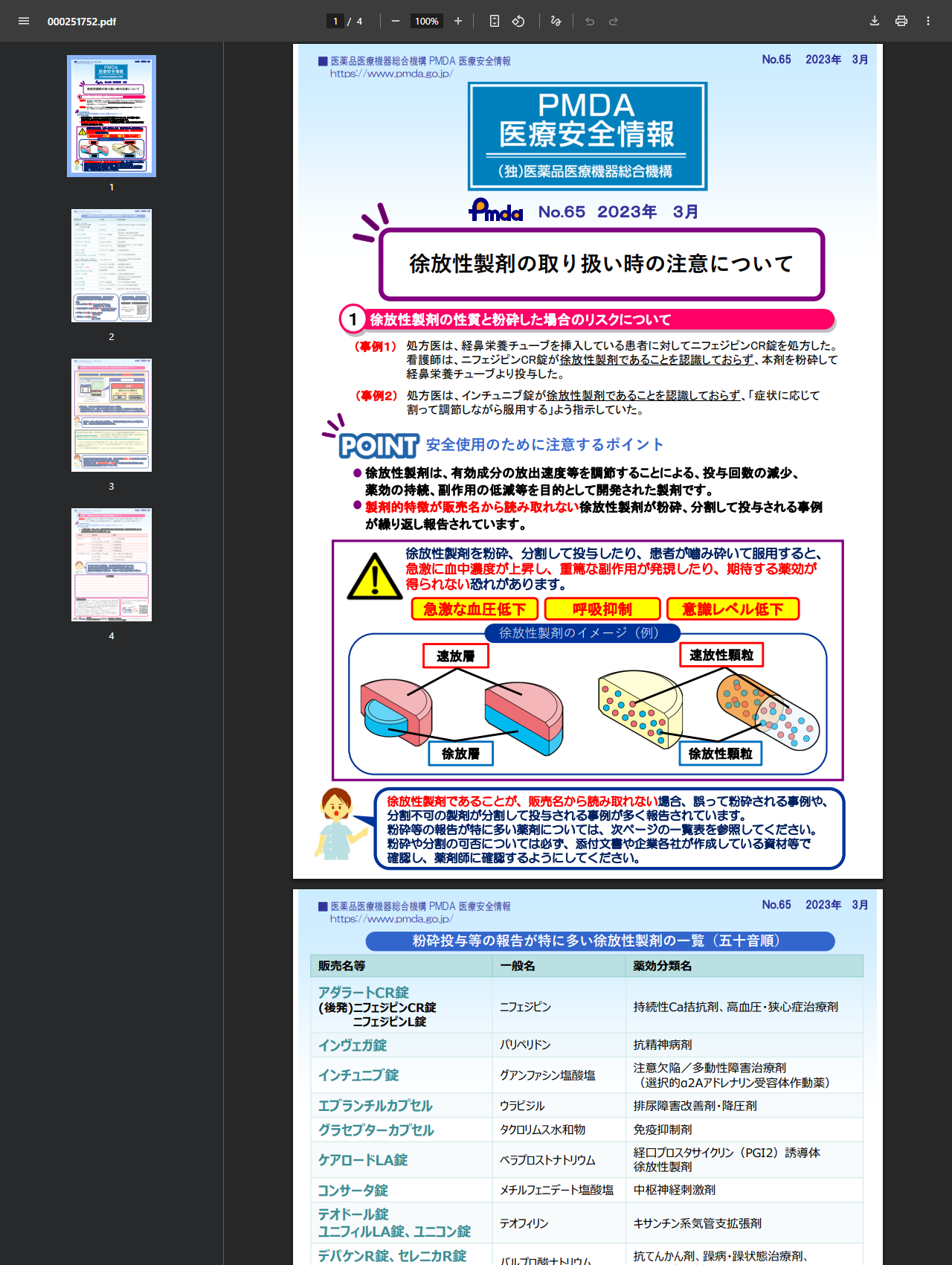This screenshot has width=952, height=1265.
Task: Open the pmda.go.jp link on page two
Action: click(x=391, y=919)
